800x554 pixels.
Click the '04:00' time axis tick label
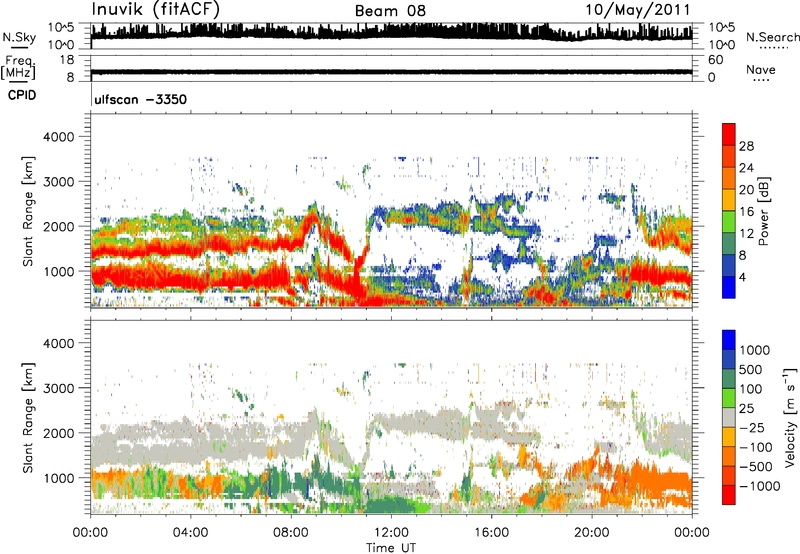click(x=190, y=533)
